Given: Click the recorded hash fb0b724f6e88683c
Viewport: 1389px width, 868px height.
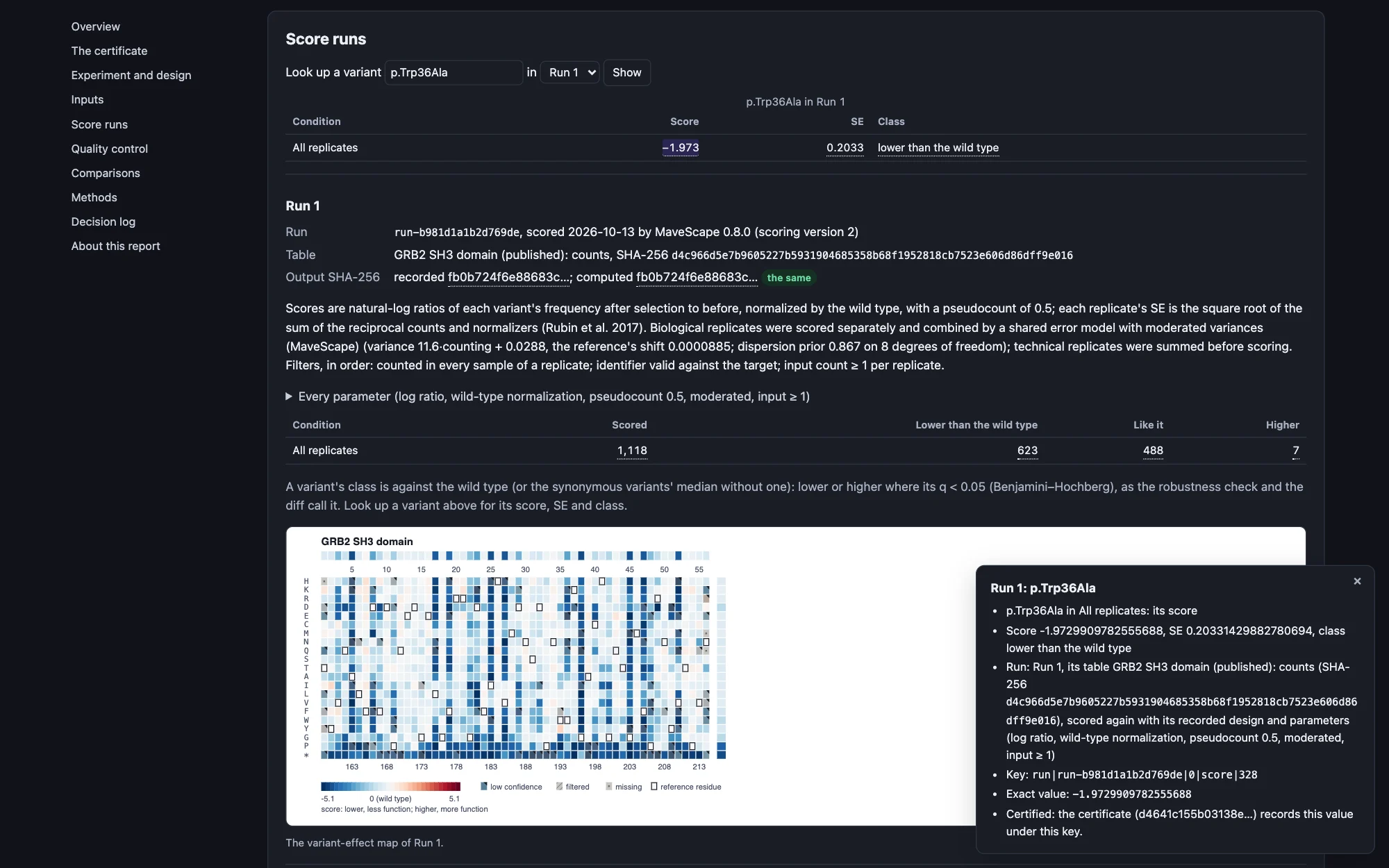Looking at the screenshot, I should 509,277.
